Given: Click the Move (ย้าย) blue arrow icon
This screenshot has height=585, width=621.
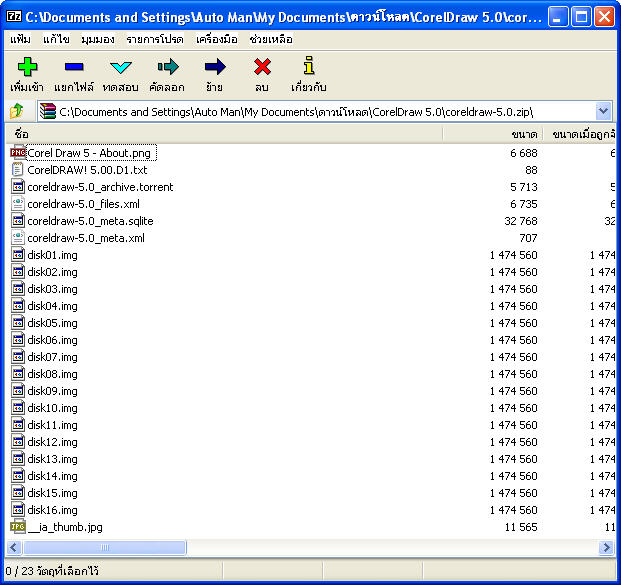Looking at the screenshot, I should [x=215, y=67].
